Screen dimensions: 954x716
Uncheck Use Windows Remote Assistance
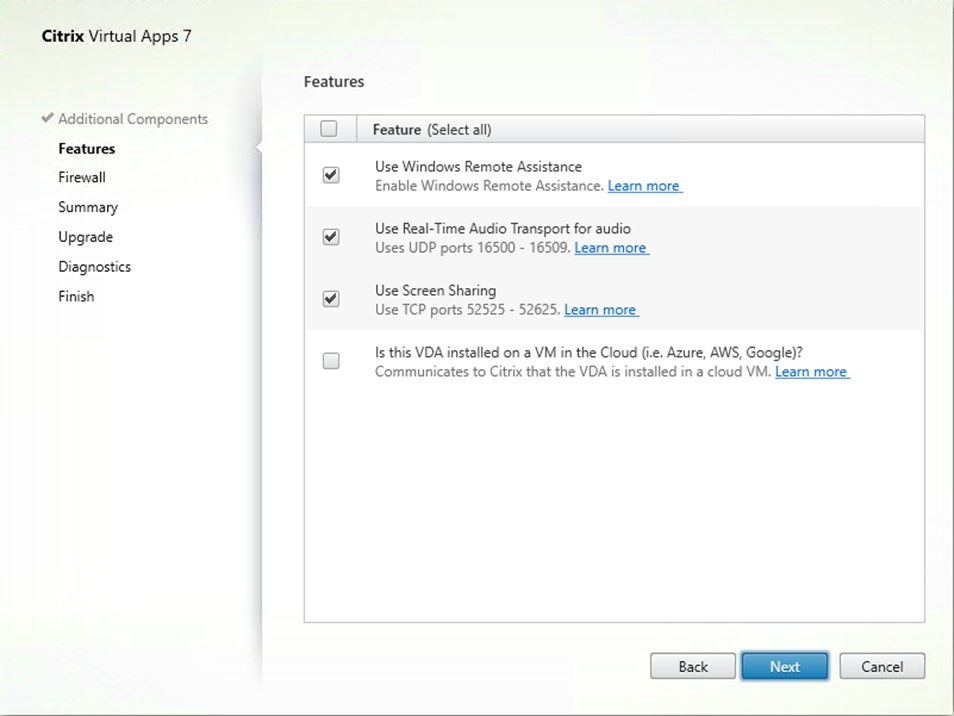tap(331, 175)
